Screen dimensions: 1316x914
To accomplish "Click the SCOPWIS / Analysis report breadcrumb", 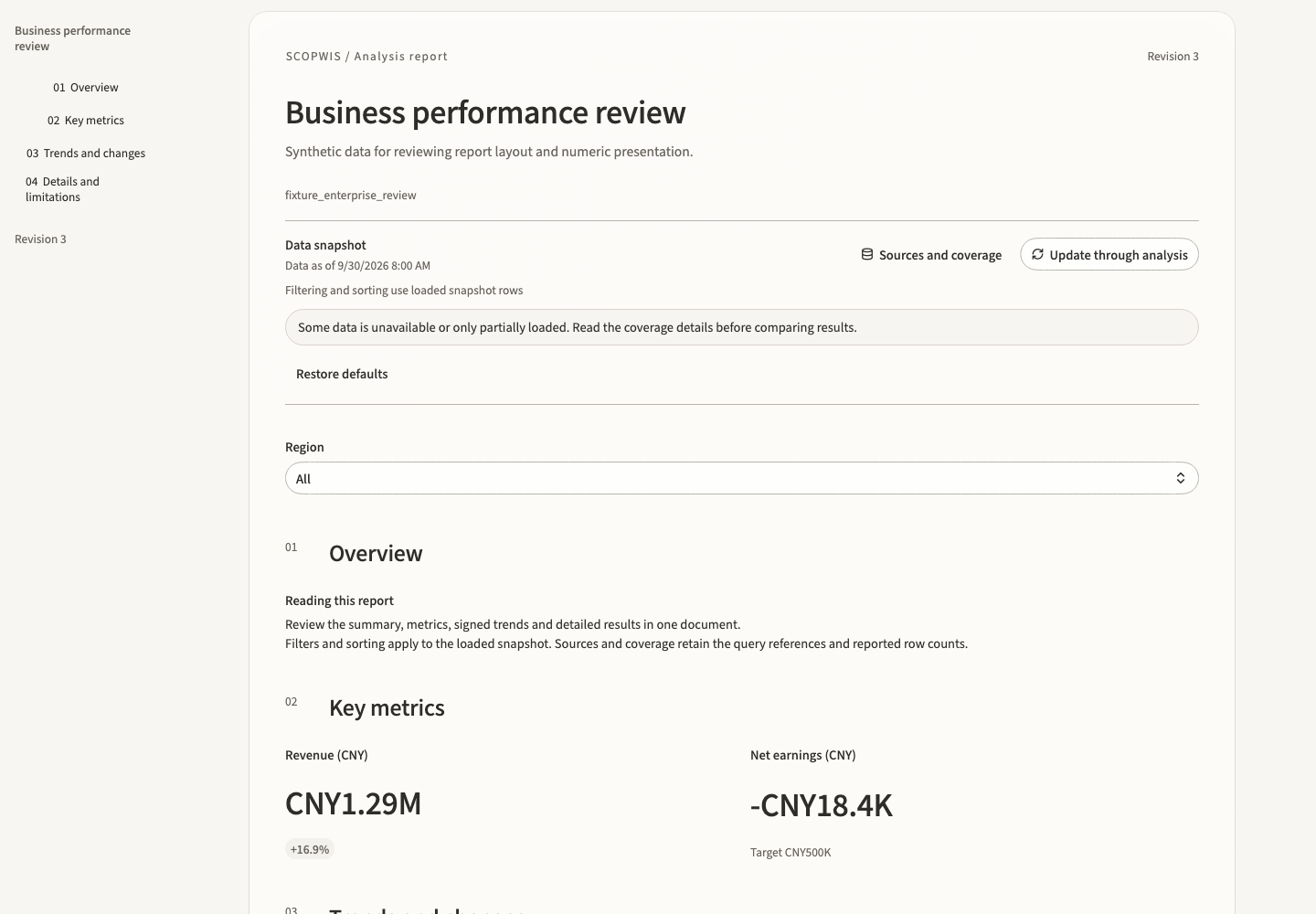I will 366,57.
